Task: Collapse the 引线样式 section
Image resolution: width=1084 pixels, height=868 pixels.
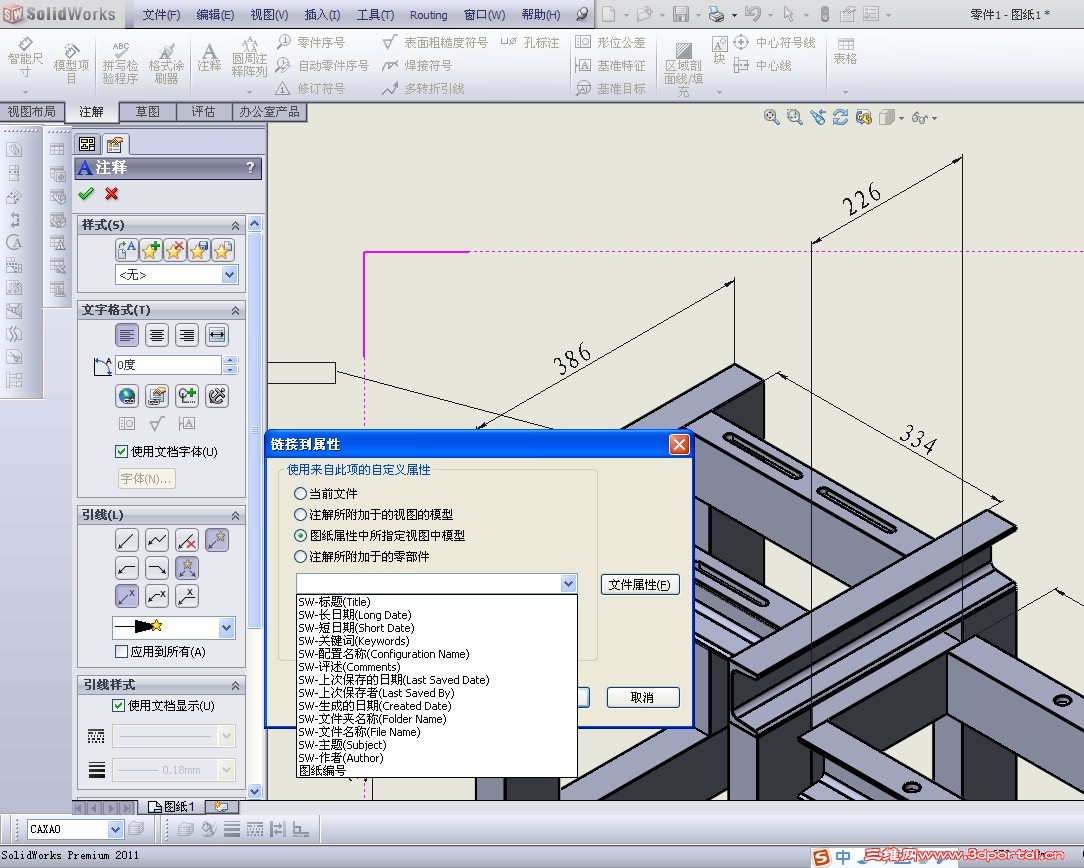Action: 235,686
